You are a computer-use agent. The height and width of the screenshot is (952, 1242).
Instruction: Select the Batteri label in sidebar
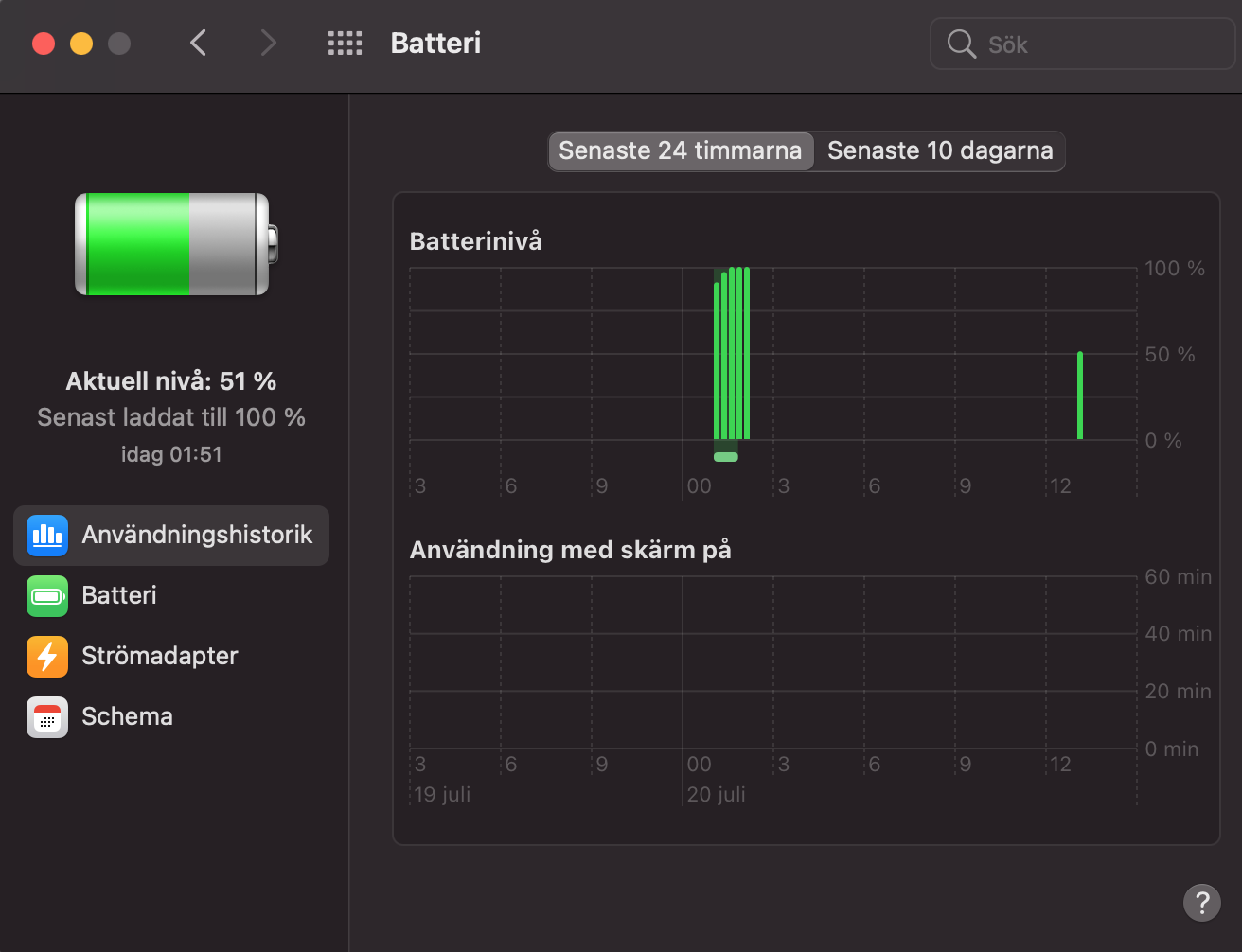119,596
